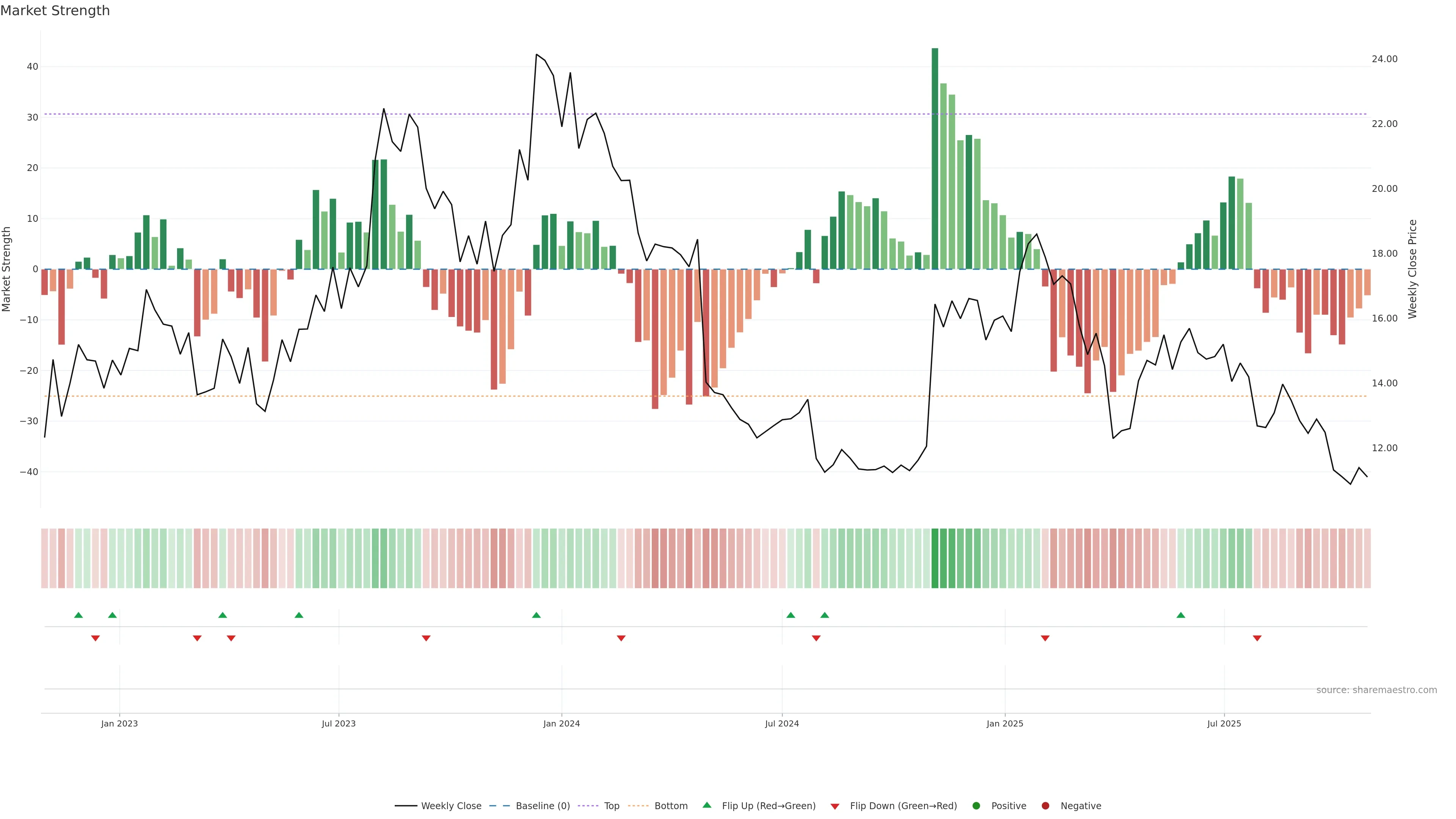Click the Jan 2024 axis label
1456x819 pixels.
click(x=561, y=723)
